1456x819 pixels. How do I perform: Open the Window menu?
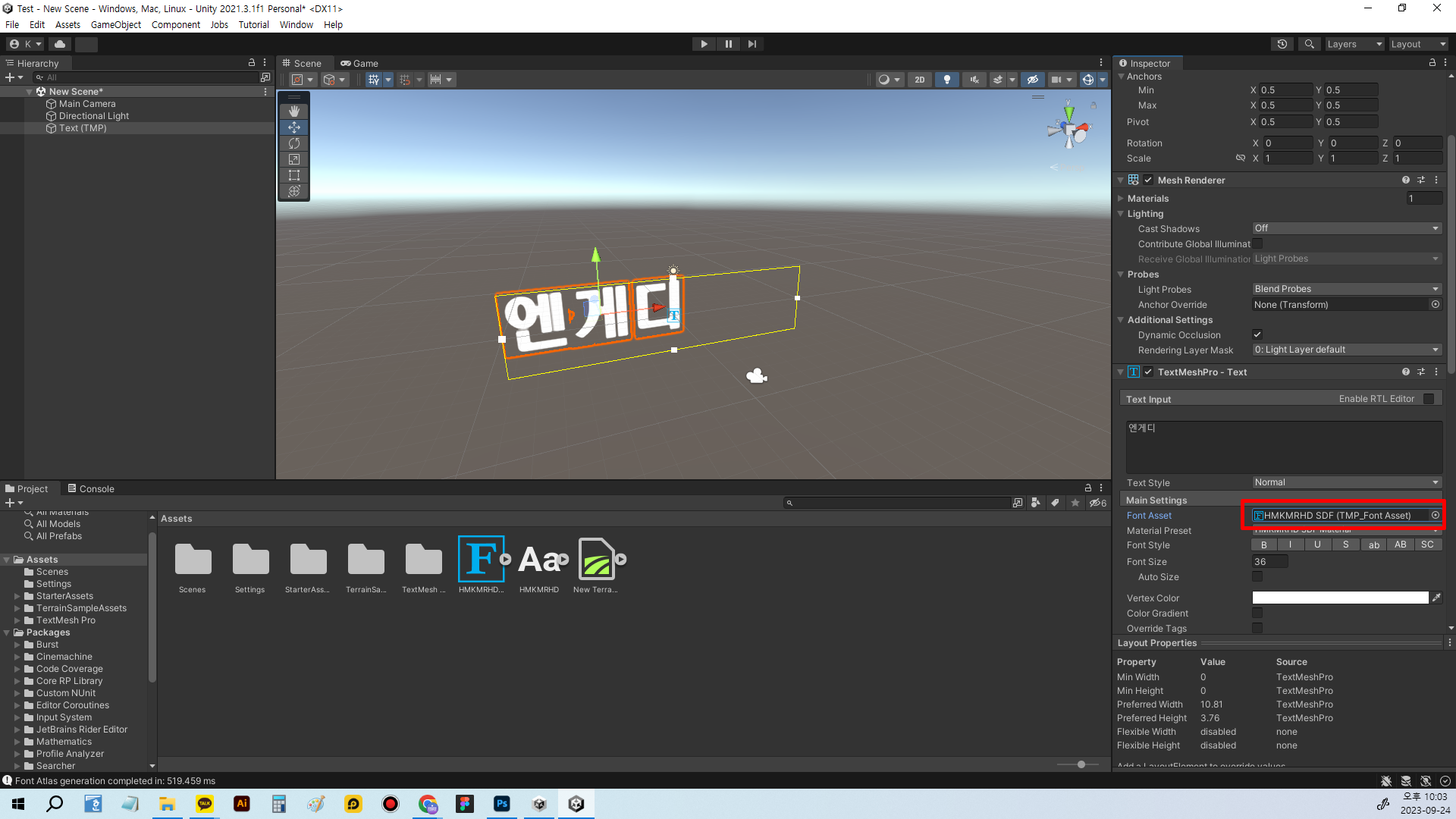[296, 24]
